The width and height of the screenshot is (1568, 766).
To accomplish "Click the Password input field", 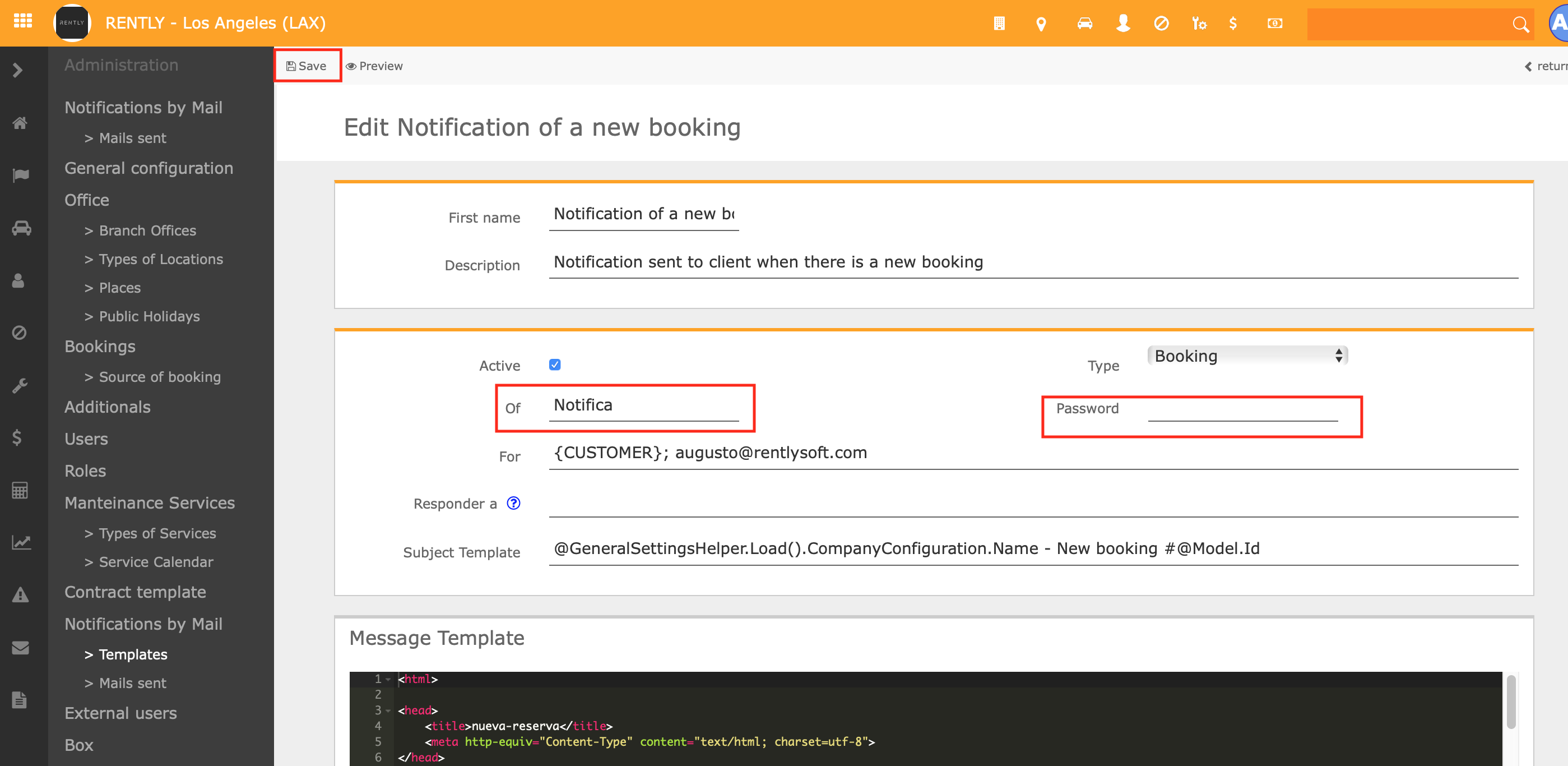I will coord(1242,409).
